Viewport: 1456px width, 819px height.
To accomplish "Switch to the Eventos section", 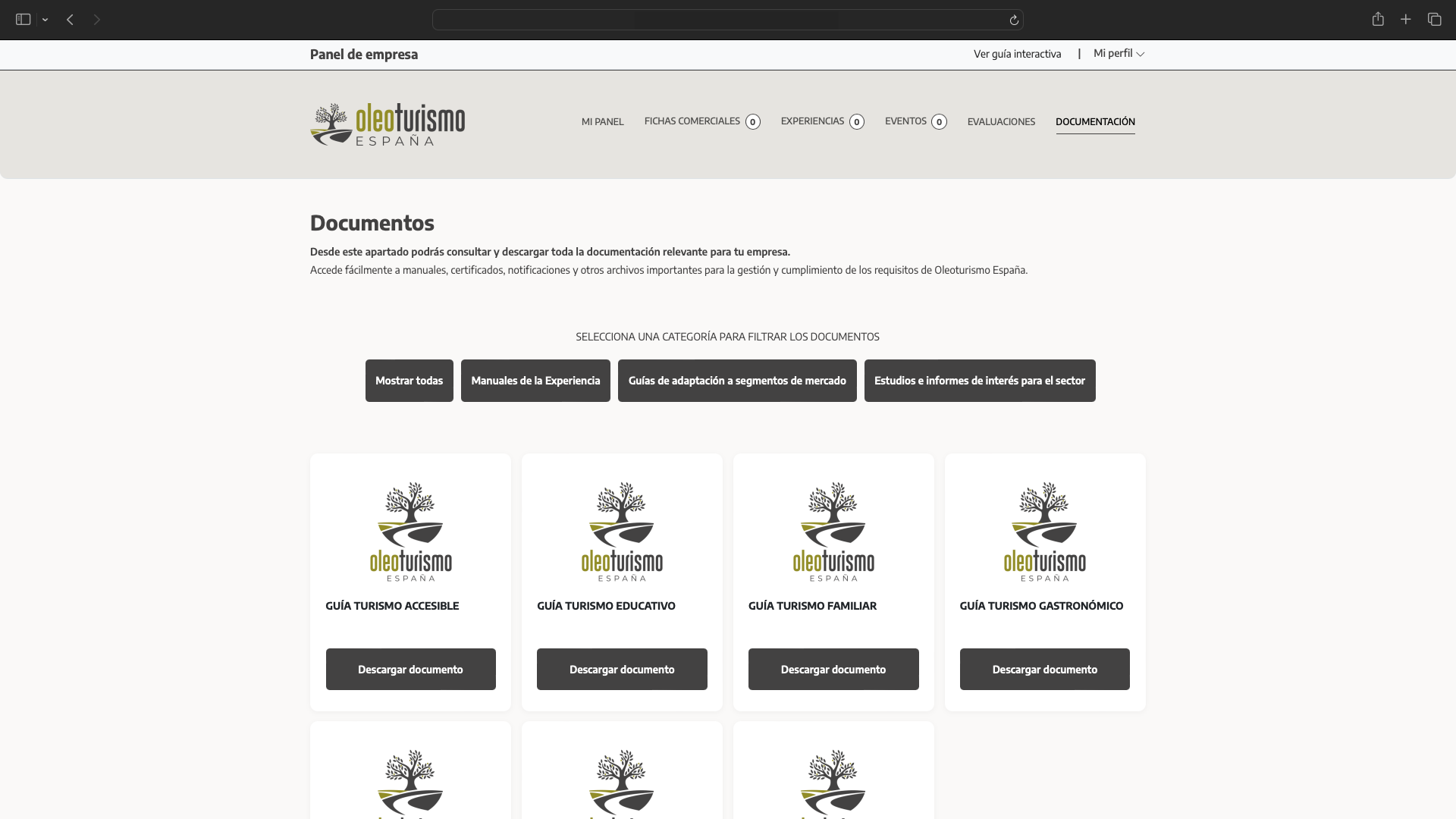I will [x=905, y=121].
